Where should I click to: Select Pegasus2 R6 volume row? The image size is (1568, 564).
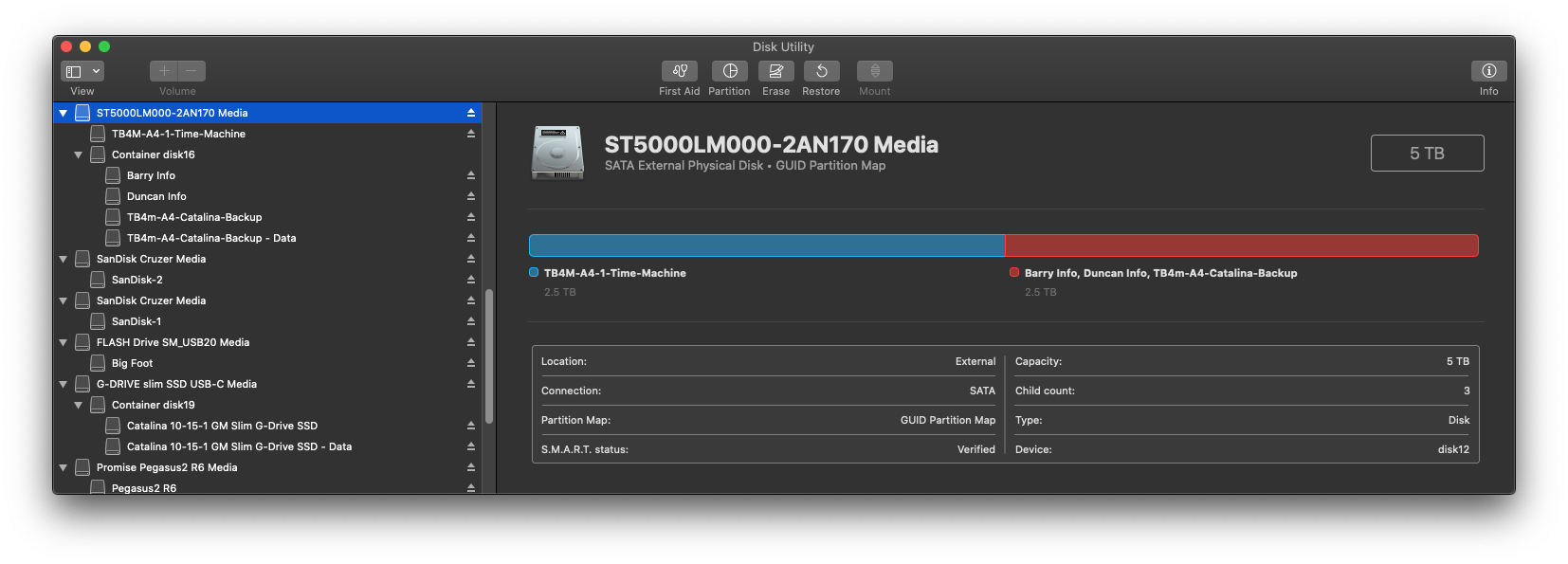pyautogui.click(x=268, y=487)
